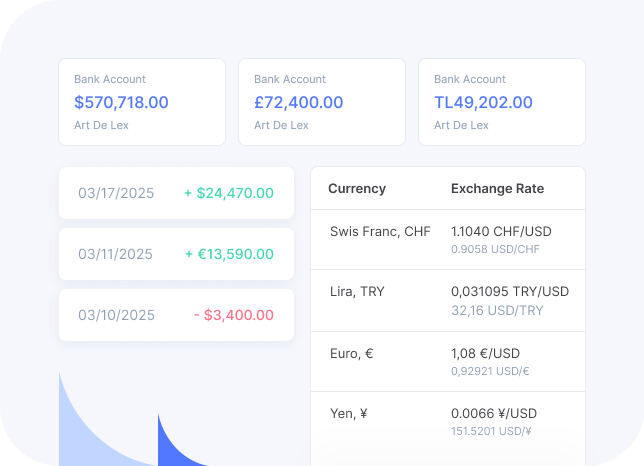
Task: Click the 0.9058 USD/CHF rate
Action: pyautogui.click(x=495, y=249)
